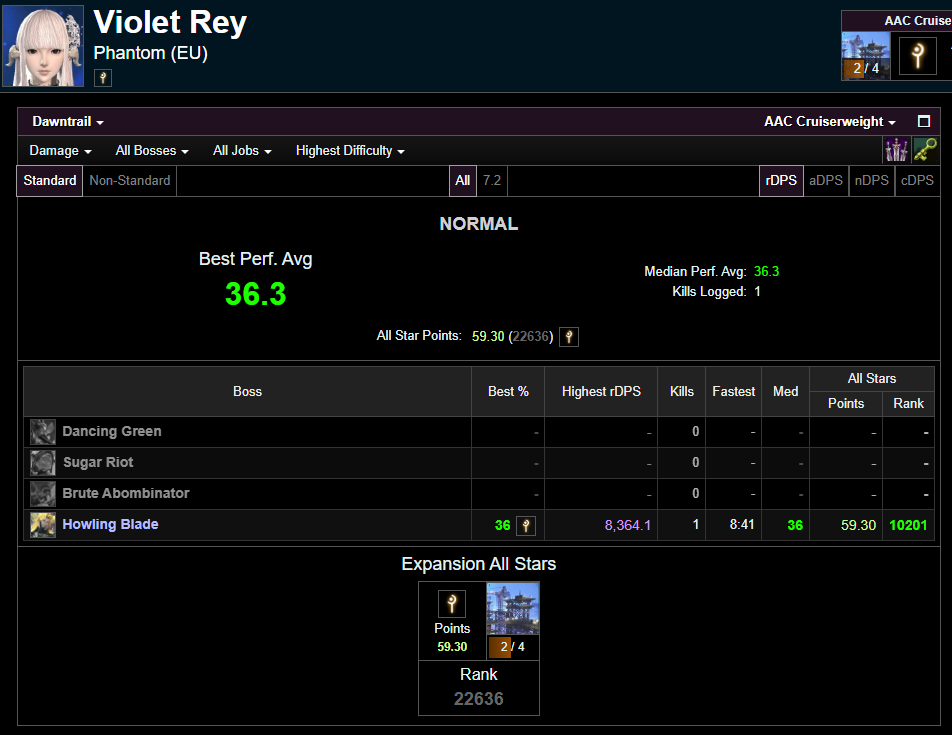The image size is (952, 735).
Task: Open the Brute Abombinator boss link
Action: [126, 493]
